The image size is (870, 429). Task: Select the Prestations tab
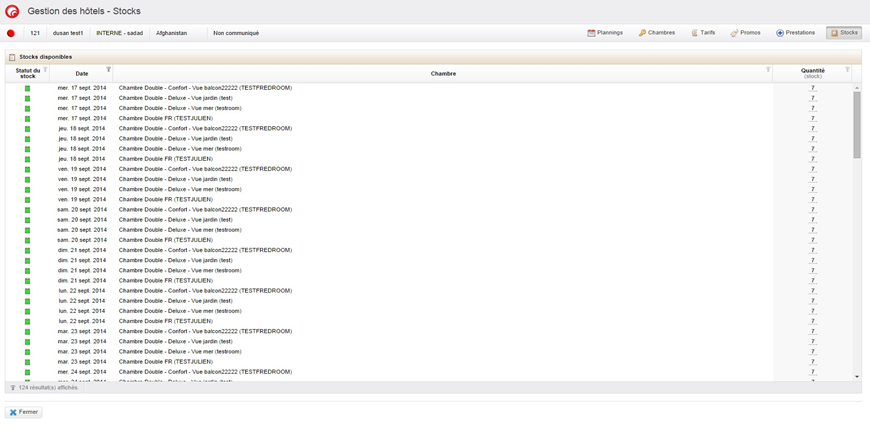[795, 33]
